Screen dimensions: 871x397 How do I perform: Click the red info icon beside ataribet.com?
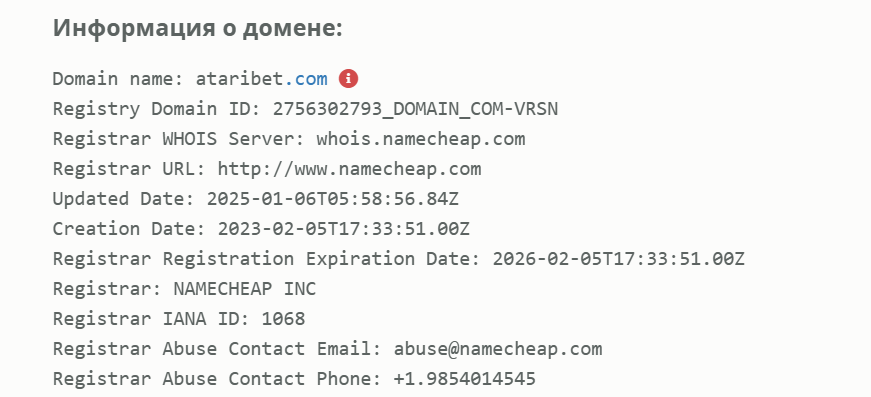click(348, 79)
